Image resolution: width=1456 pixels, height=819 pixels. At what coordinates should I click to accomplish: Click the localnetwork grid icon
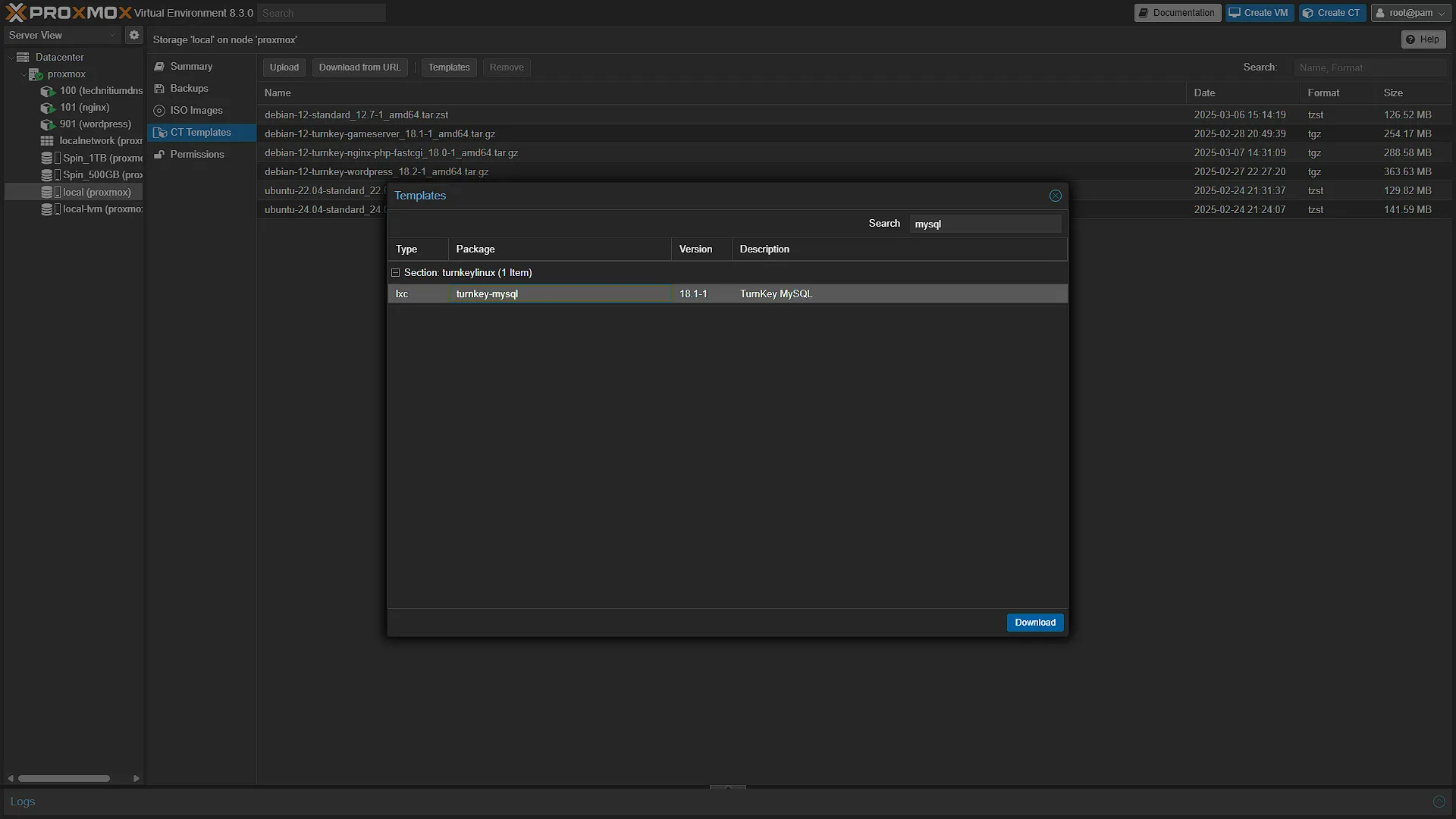[x=47, y=141]
